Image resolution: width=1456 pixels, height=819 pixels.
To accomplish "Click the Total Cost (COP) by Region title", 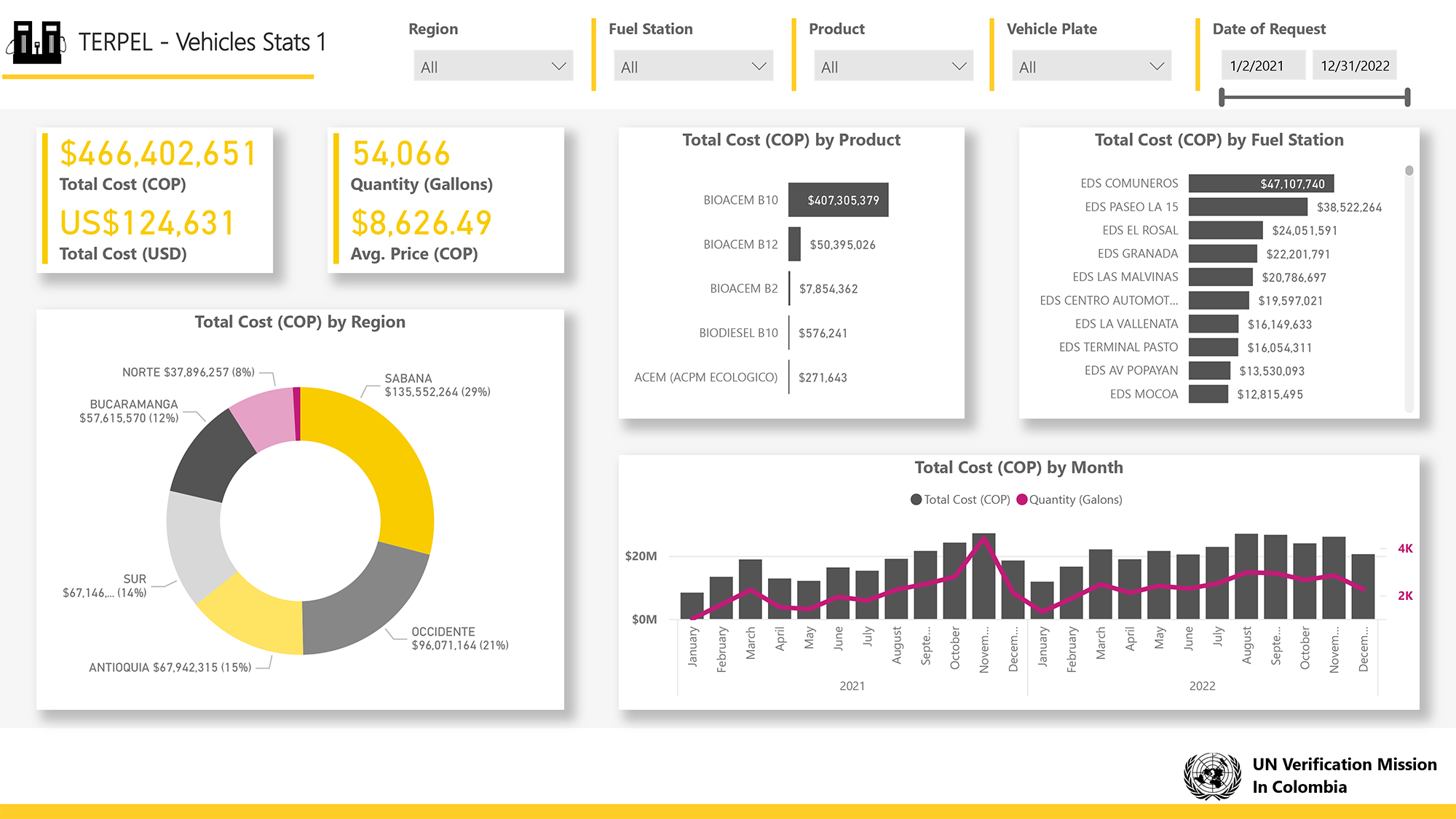I will pyautogui.click(x=300, y=322).
